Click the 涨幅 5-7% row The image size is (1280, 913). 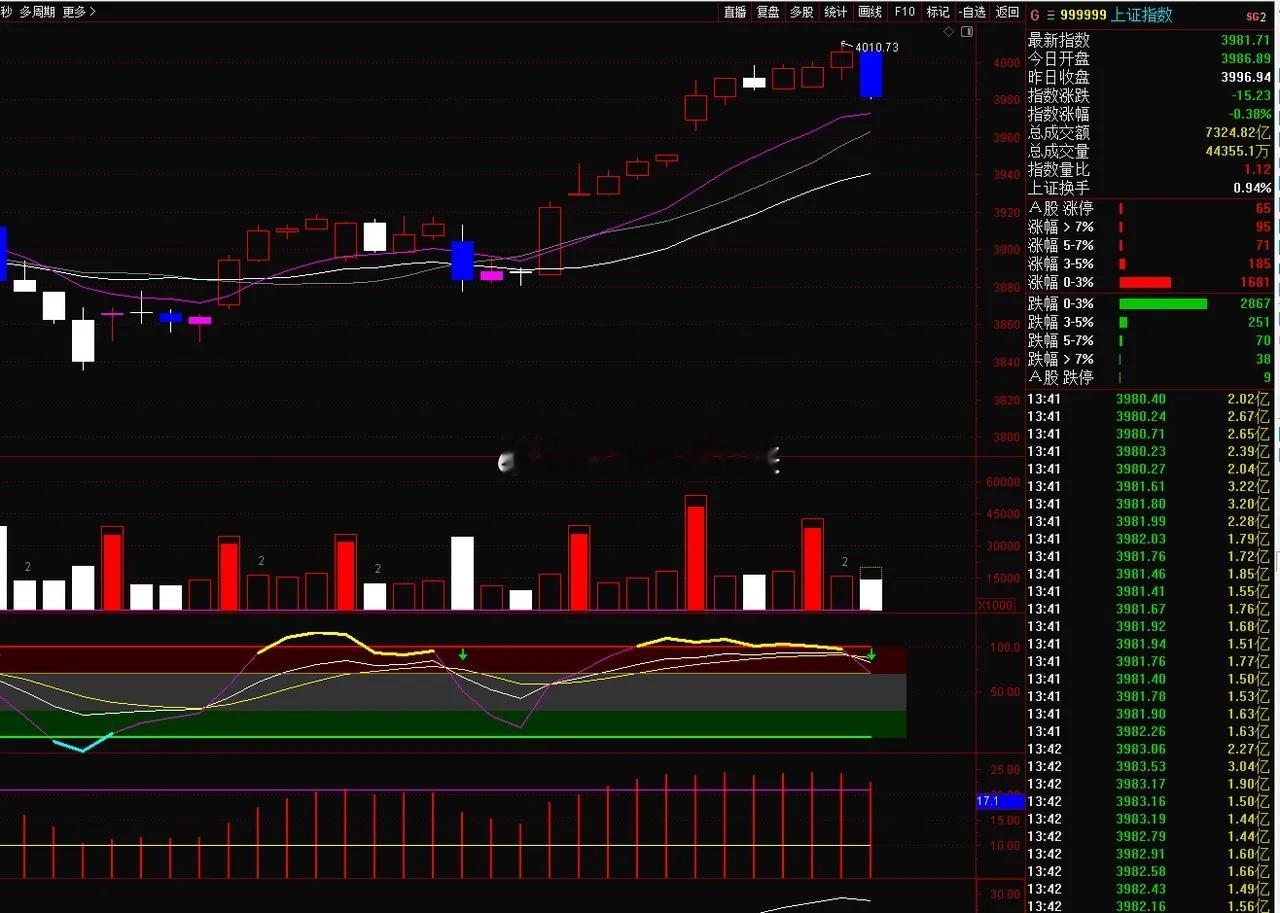coord(1151,245)
